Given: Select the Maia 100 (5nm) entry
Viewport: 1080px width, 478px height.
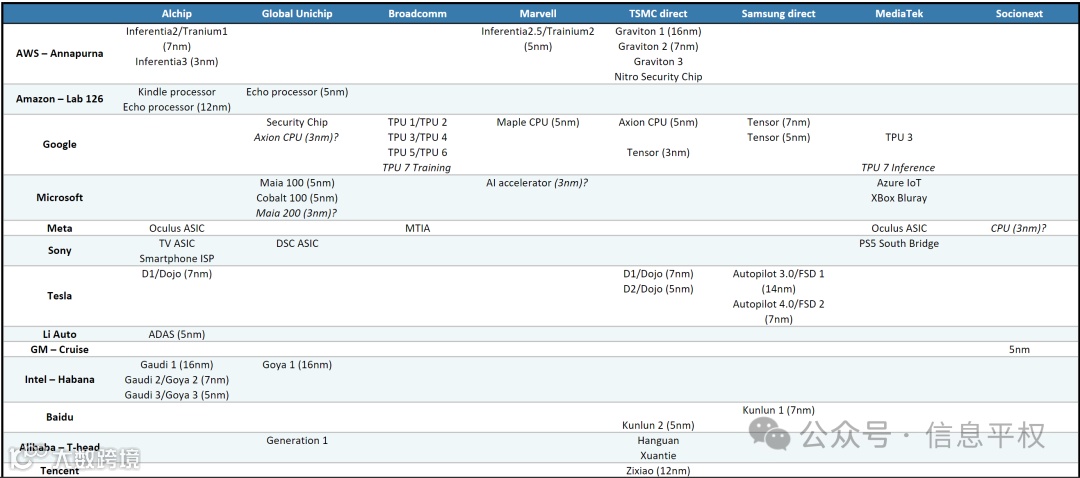Looking at the screenshot, I should [297, 183].
